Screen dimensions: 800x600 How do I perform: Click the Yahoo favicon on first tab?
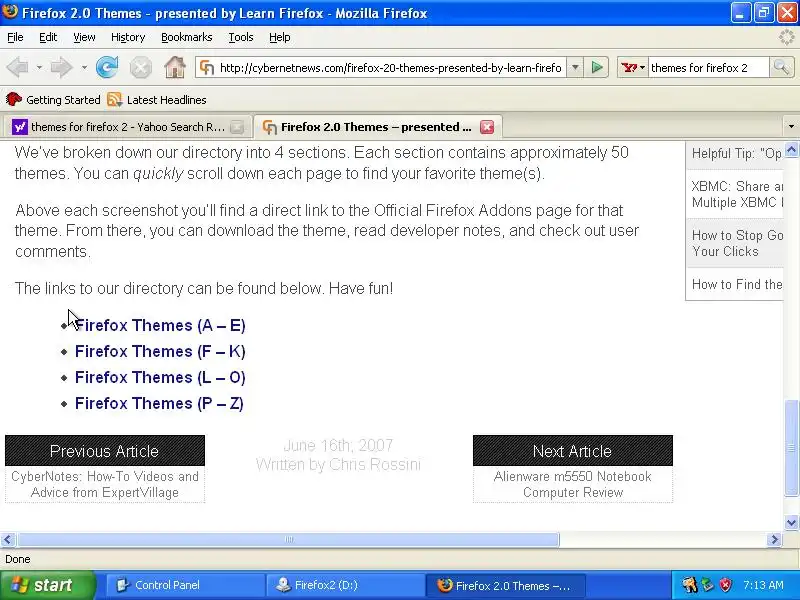click(19, 127)
